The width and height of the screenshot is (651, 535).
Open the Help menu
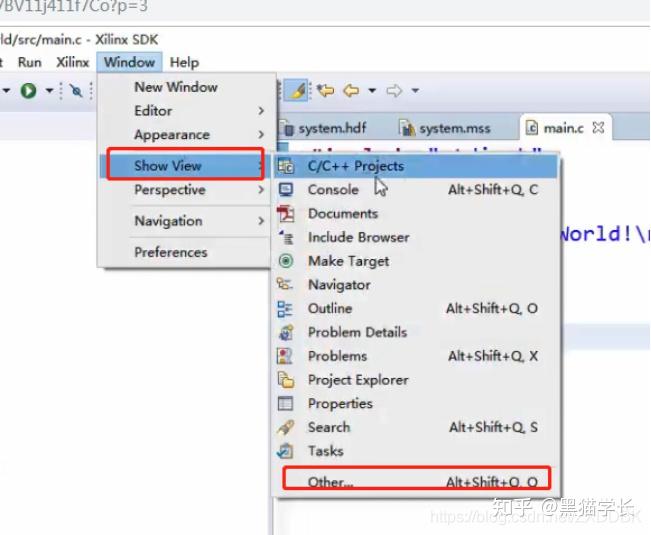(184, 63)
